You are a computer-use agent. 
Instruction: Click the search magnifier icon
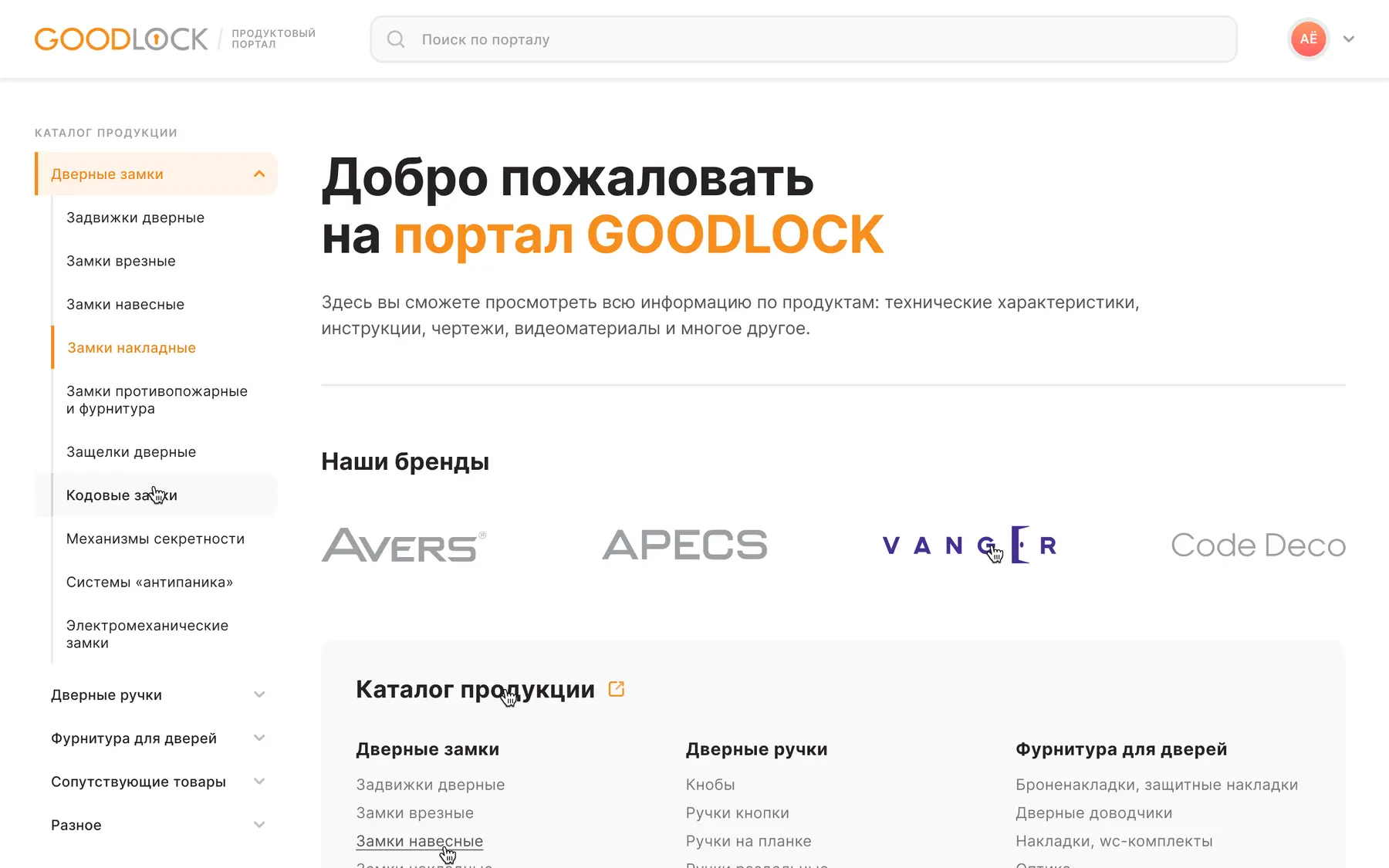click(396, 39)
